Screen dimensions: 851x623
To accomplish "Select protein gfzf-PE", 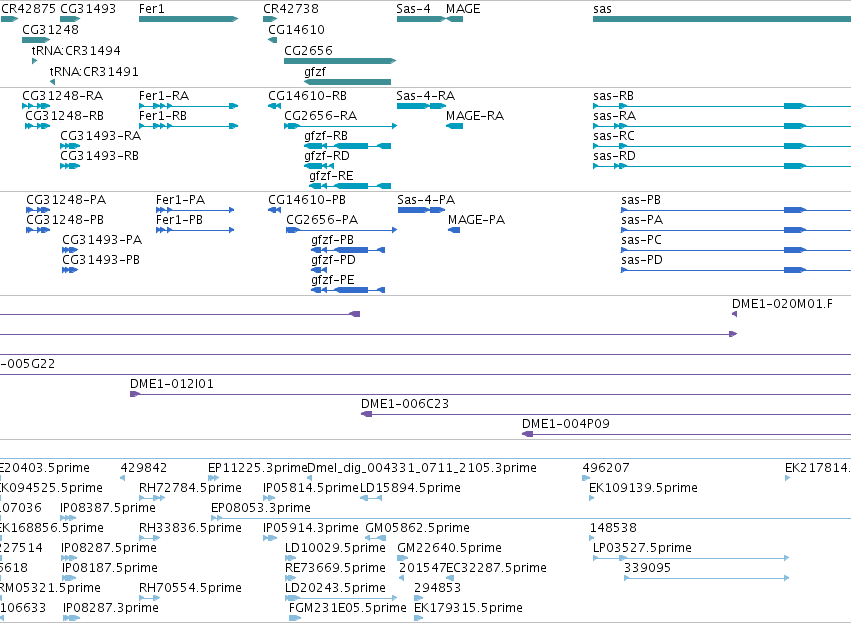I will [x=348, y=290].
